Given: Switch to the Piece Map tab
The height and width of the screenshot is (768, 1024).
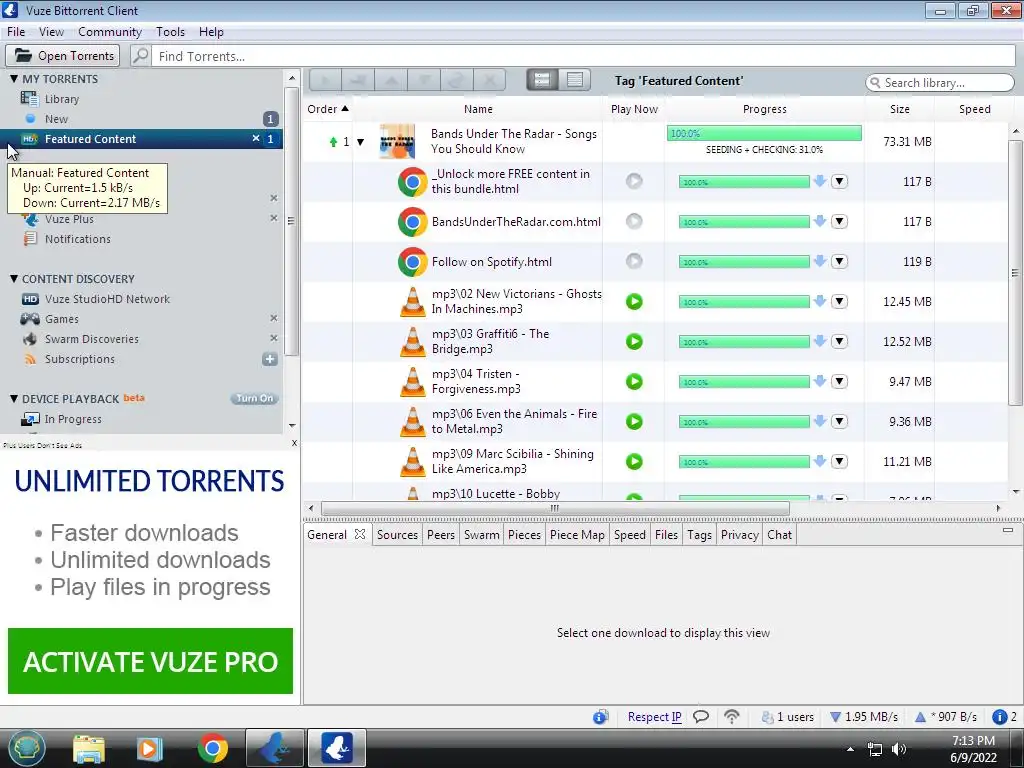Looking at the screenshot, I should click(x=577, y=535).
